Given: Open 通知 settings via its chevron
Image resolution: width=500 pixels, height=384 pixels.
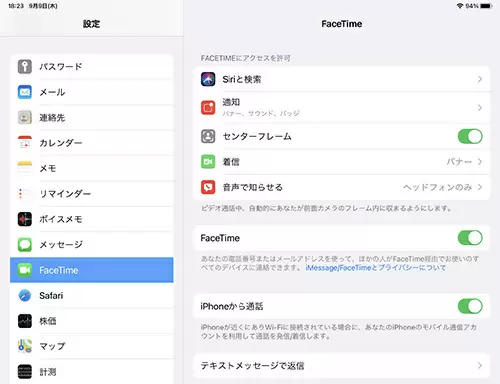Looking at the screenshot, I should (x=480, y=108).
